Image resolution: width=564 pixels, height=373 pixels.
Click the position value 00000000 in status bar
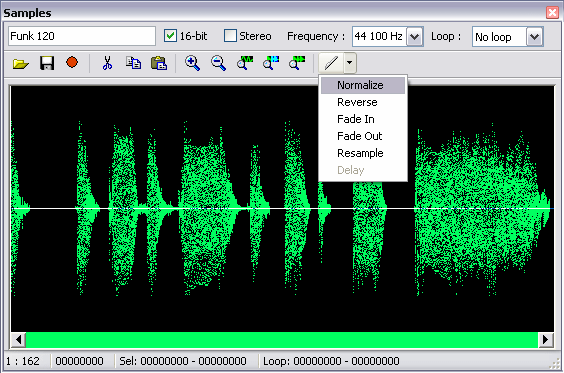pos(79,361)
